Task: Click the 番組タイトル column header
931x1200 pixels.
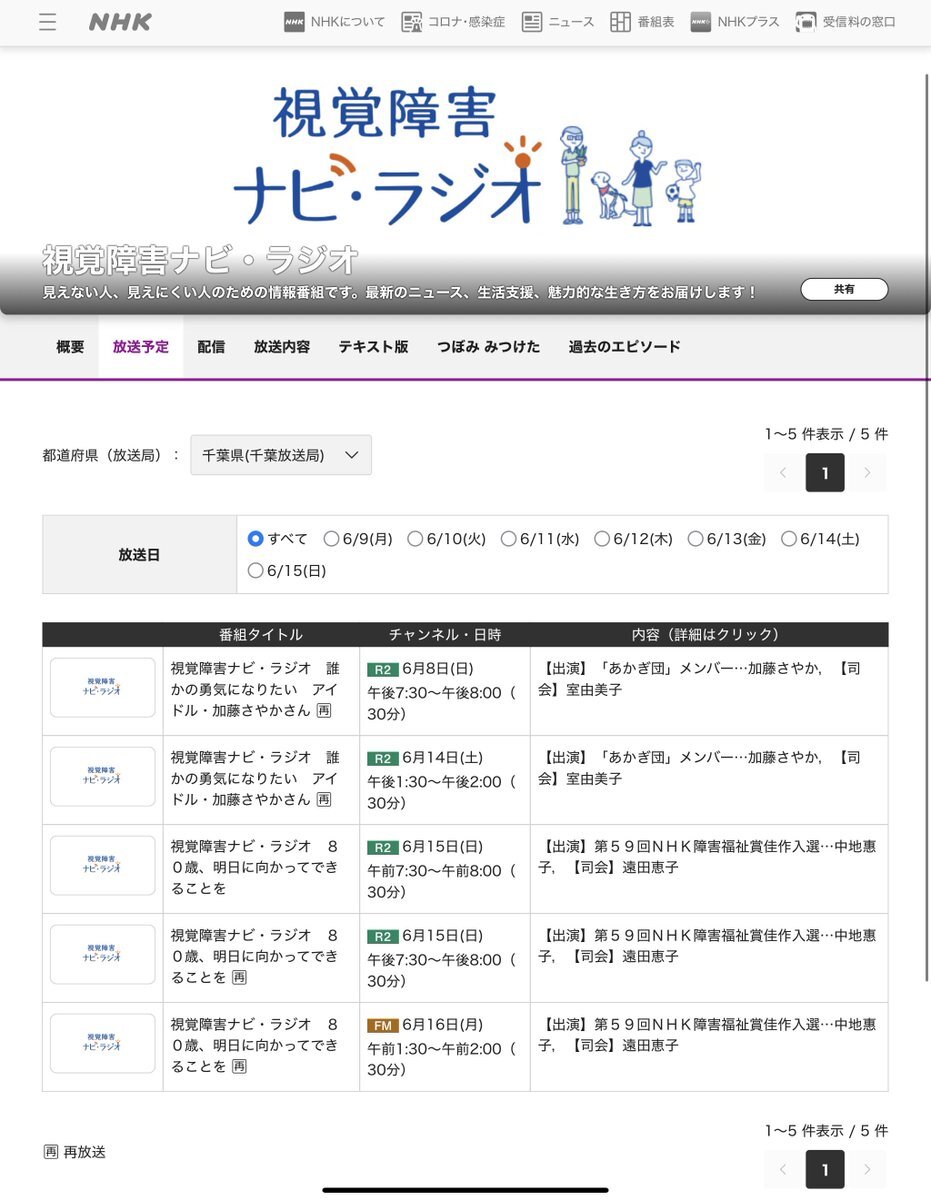Action: tap(261, 635)
